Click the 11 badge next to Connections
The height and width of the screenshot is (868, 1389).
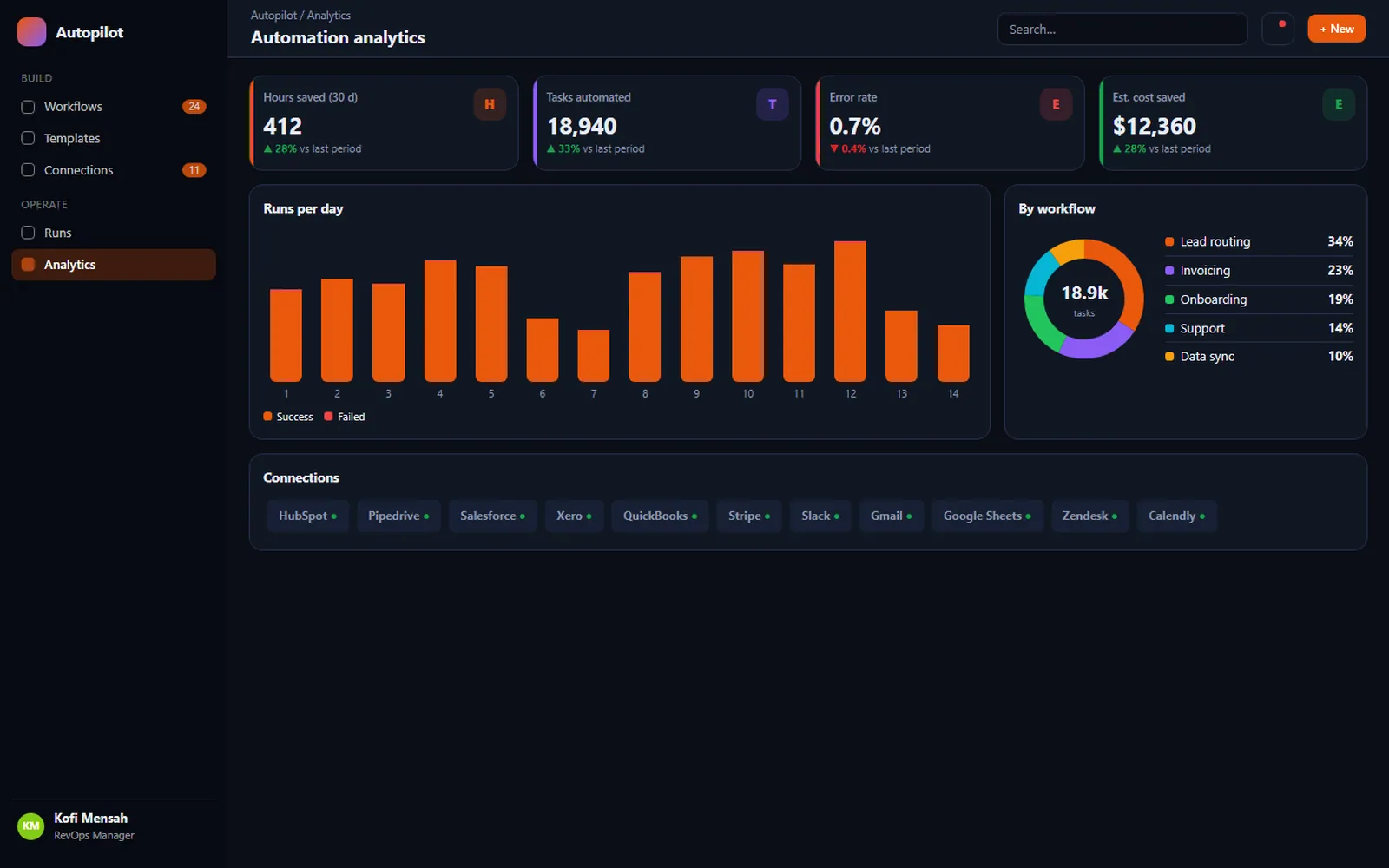point(194,170)
